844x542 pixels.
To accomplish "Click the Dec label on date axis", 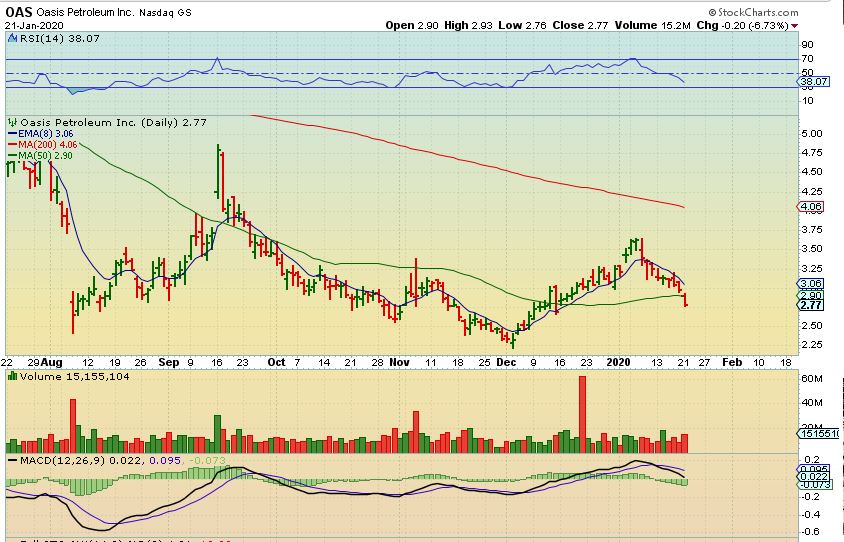I will (507, 362).
